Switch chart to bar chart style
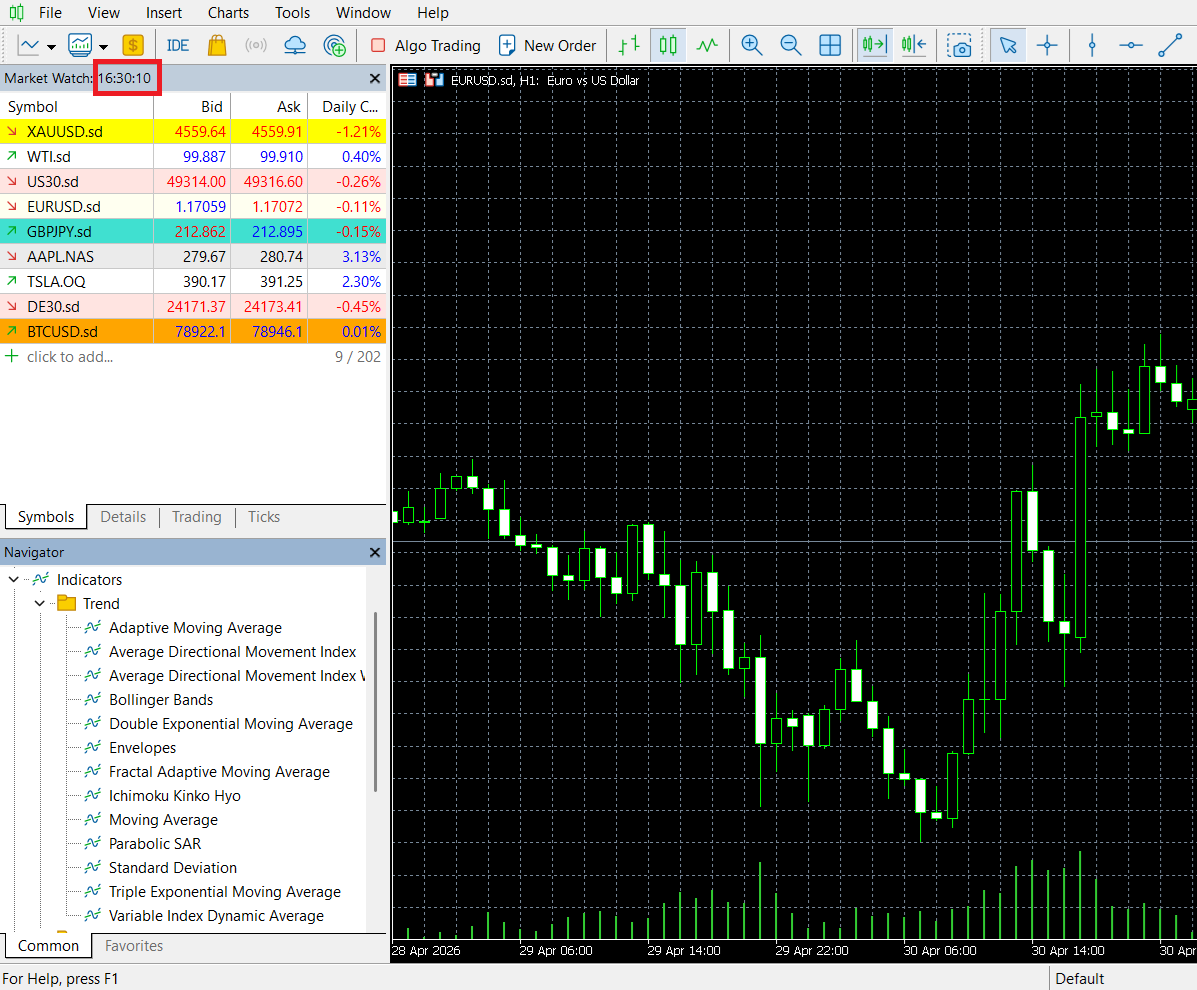This screenshot has height=990, width=1197. tap(628, 46)
